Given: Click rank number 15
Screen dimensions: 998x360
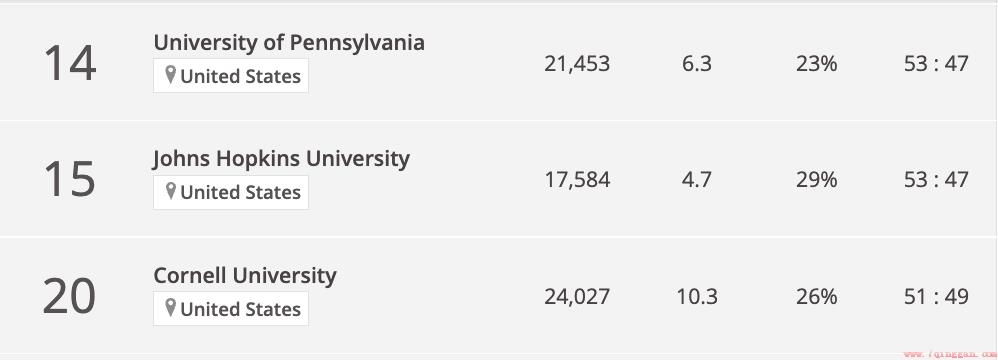Looking at the screenshot, I should (x=70, y=179).
